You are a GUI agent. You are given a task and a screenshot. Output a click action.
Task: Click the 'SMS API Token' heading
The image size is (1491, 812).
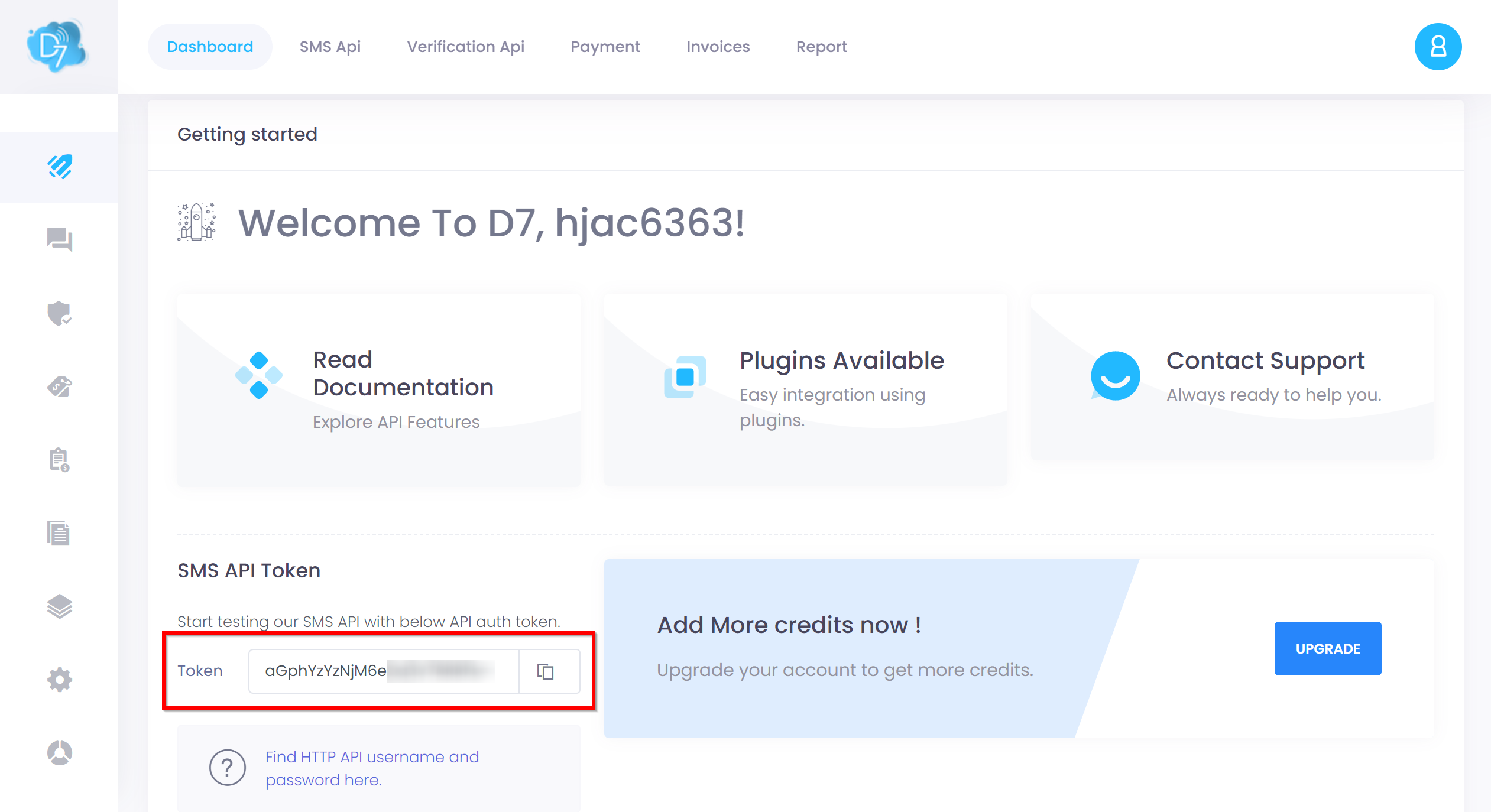pos(249,570)
